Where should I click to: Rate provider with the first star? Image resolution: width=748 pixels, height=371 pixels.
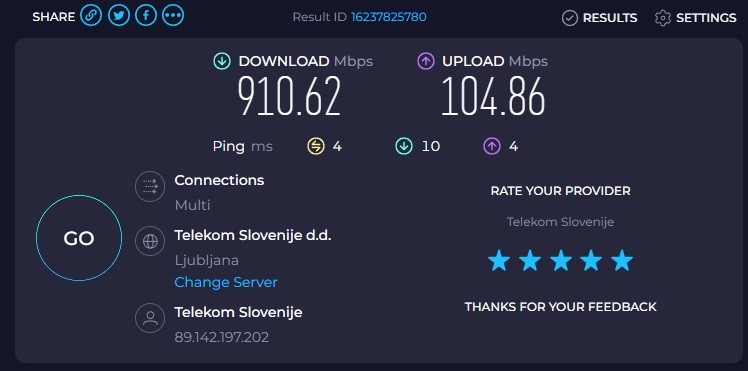[499, 261]
